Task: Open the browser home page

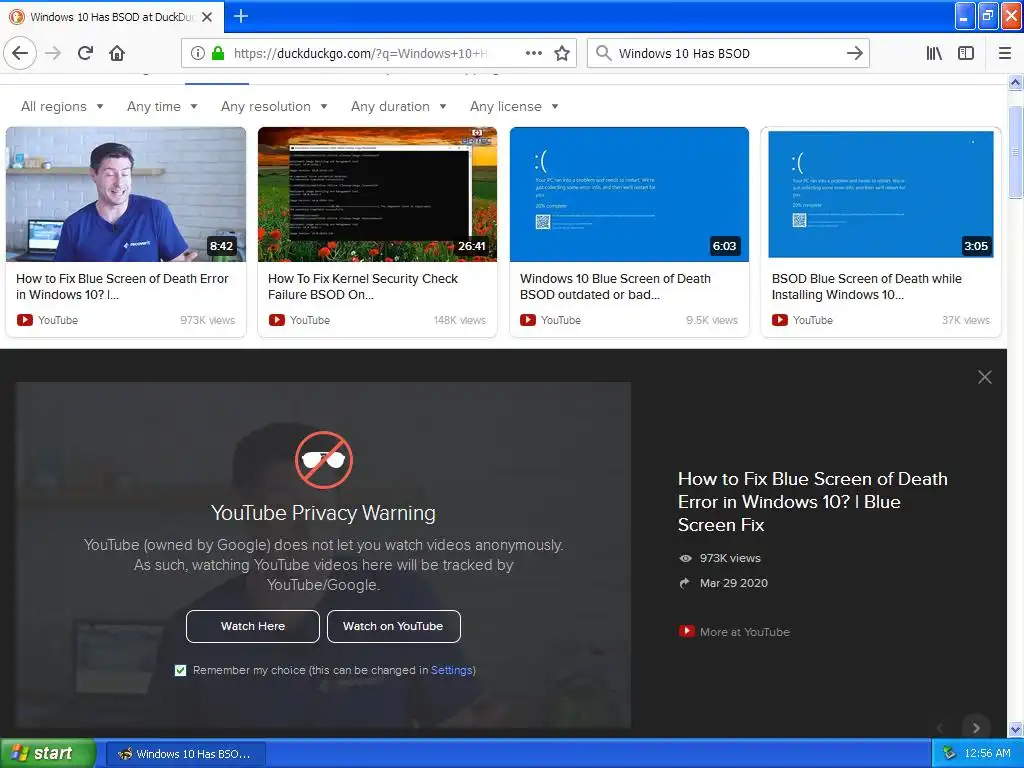Action: click(x=117, y=53)
